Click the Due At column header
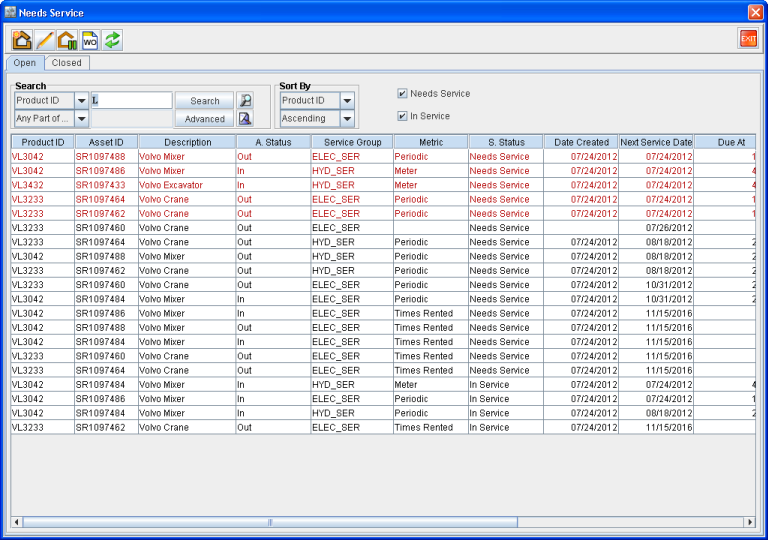The height and width of the screenshot is (540, 768). click(725, 142)
